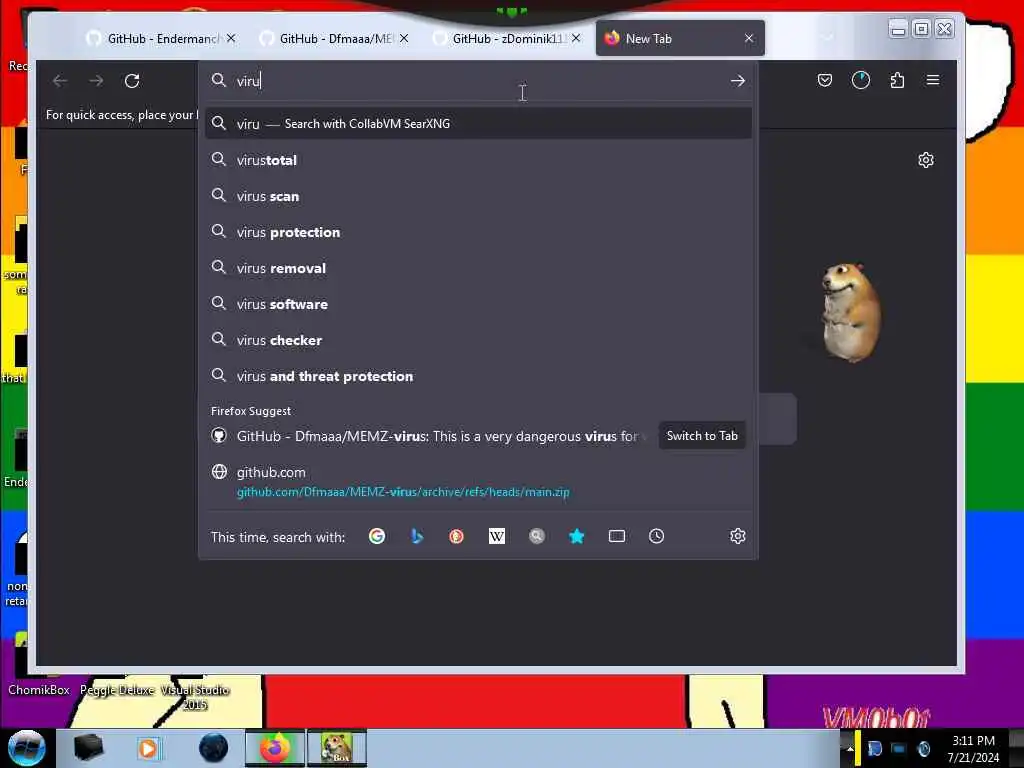The width and height of the screenshot is (1024, 768).
Task: Click the ChomikBox hamster taskbar icon
Action: [x=337, y=748]
